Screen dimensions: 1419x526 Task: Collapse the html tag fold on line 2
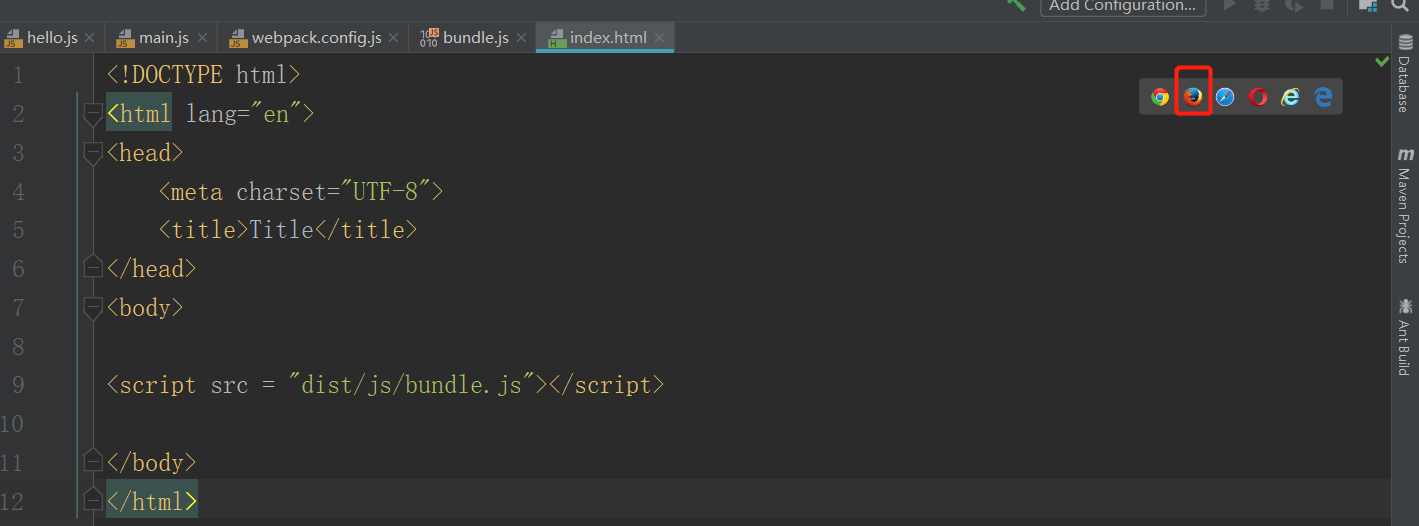click(93, 113)
